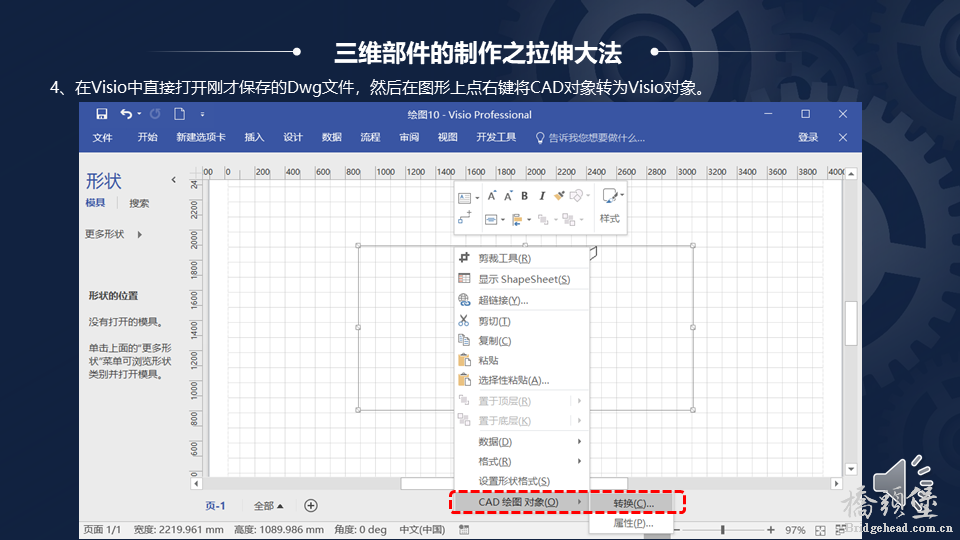
Task: Expand the 格式(R) submenu
Action: point(522,461)
